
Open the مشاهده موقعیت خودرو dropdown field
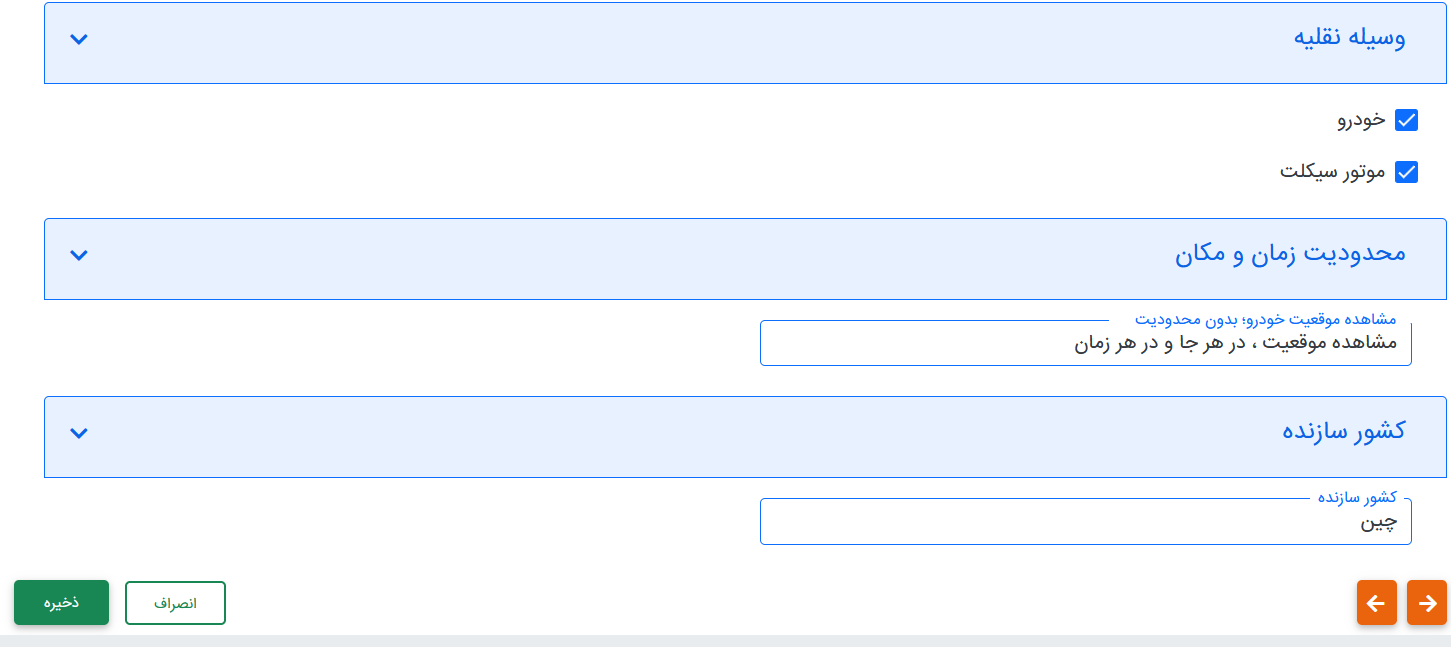coord(1085,344)
